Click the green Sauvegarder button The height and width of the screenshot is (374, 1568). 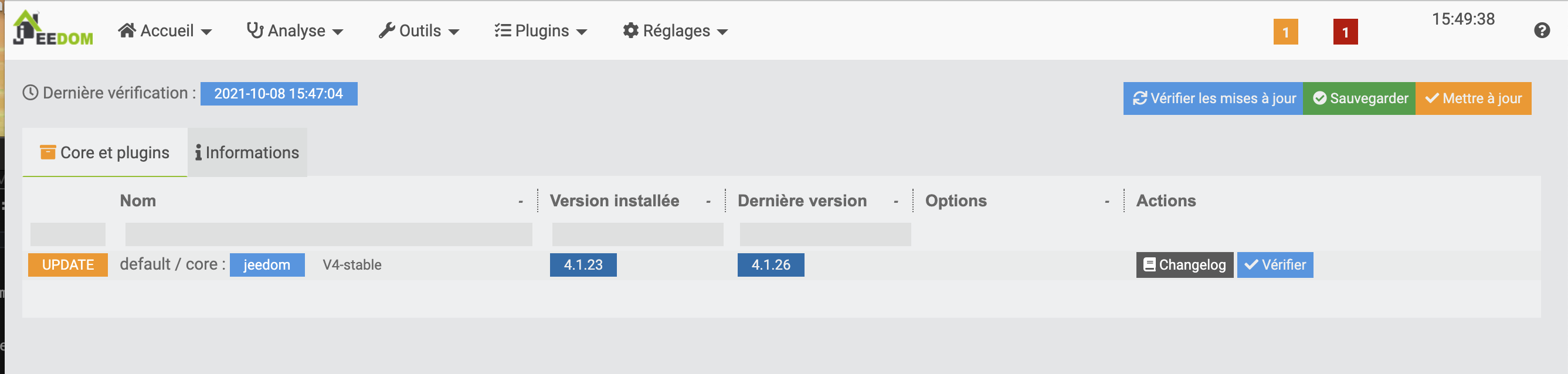pyautogui.click(x=1359, y=98)
